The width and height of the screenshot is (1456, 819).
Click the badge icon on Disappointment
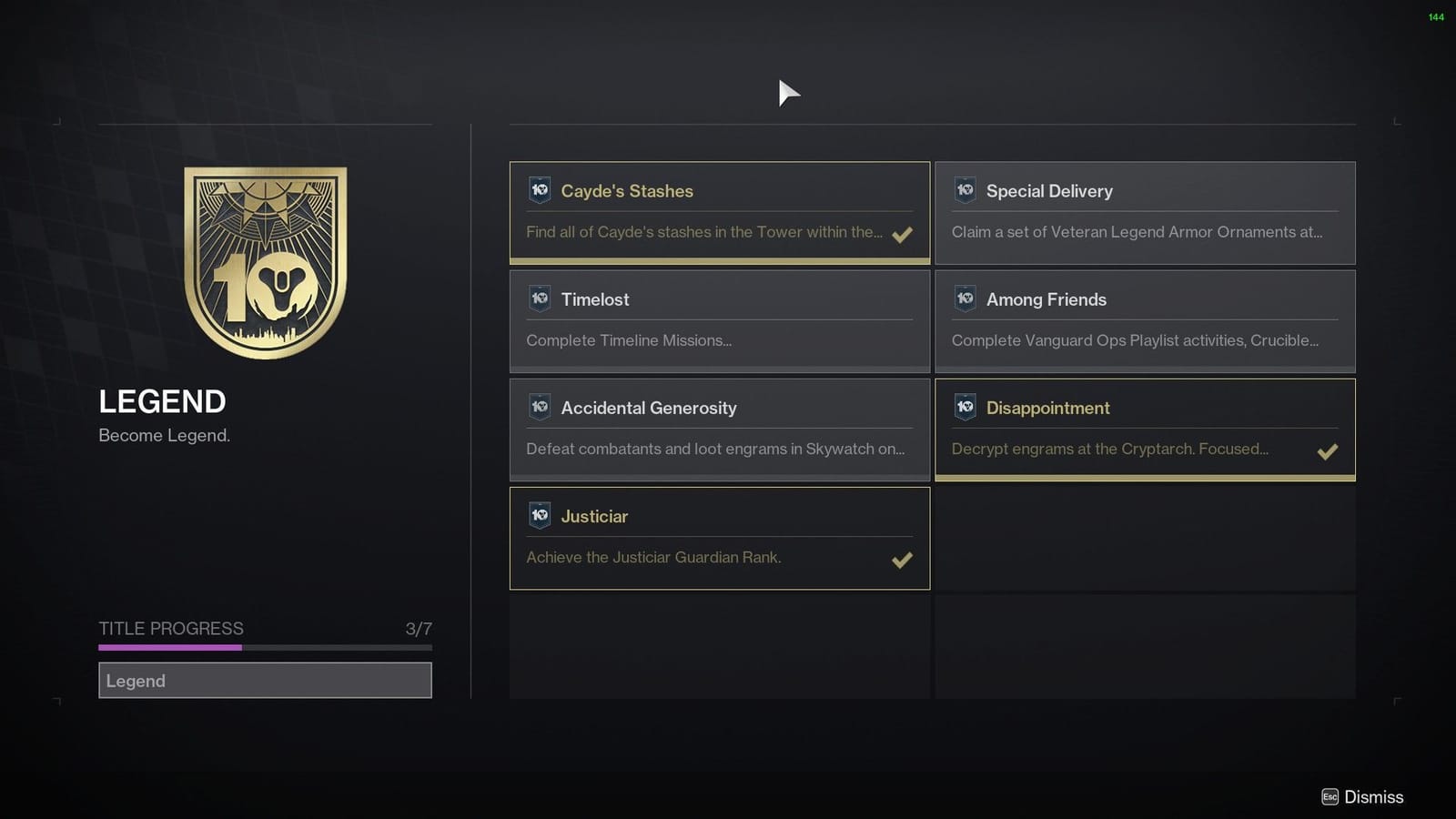[x=965, y=407]
